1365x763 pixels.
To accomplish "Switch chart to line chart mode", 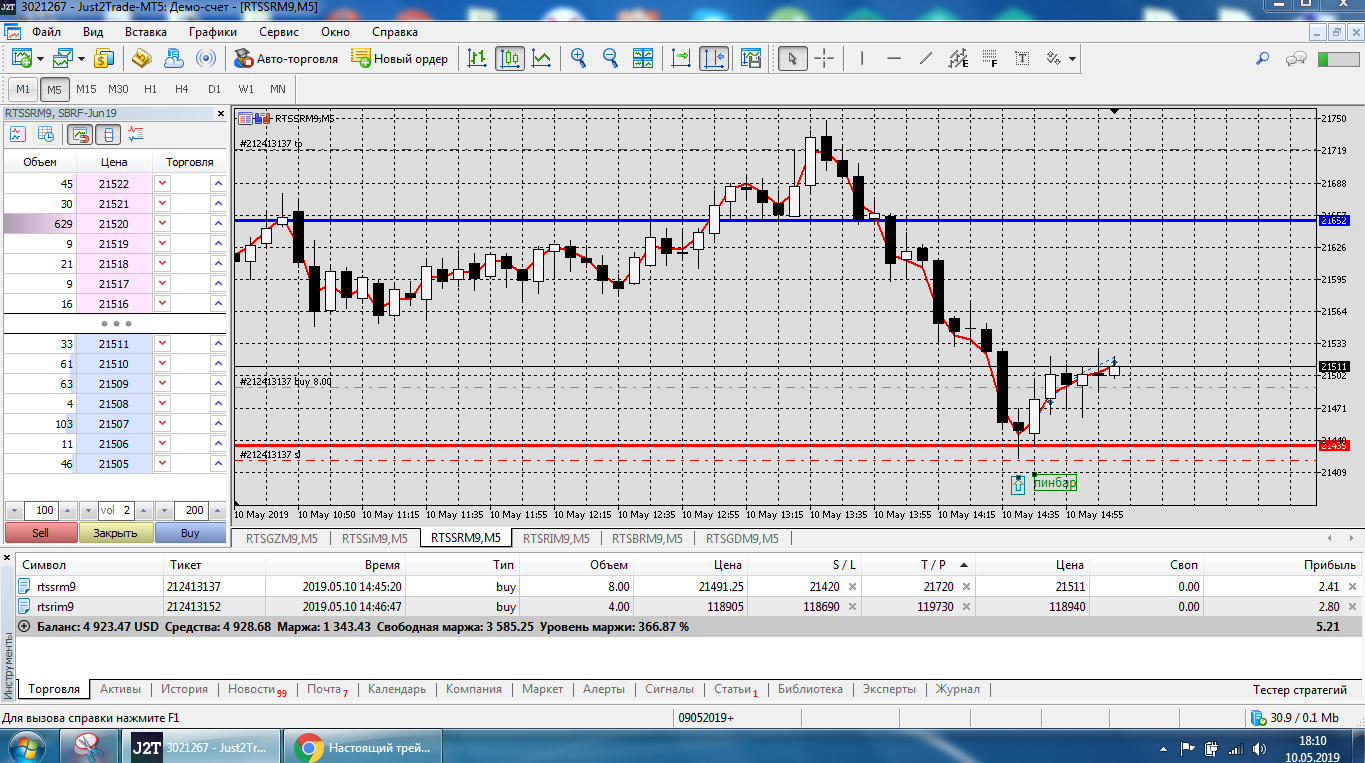I will click(x=541, y=59).
